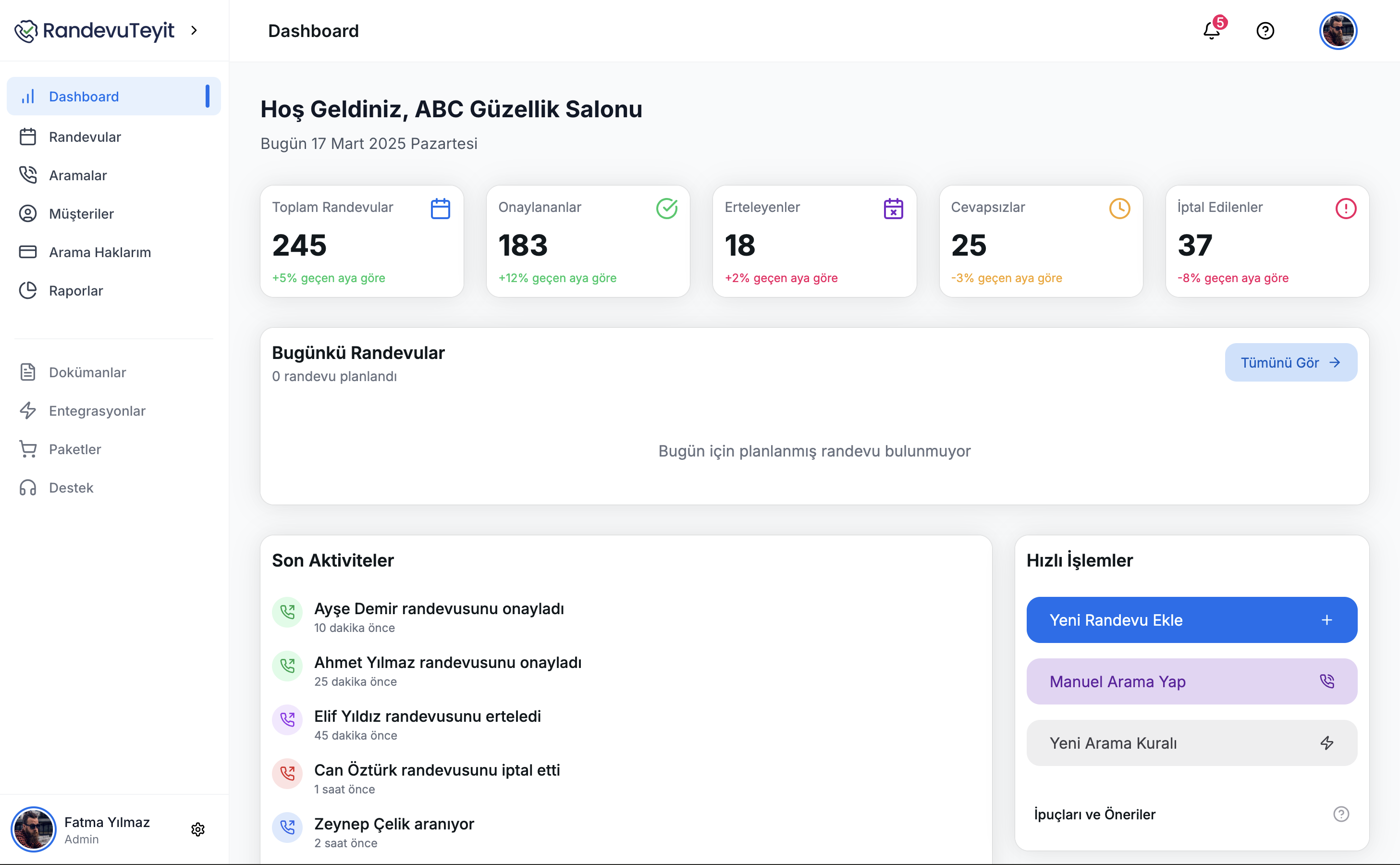Image resolution: width=1400 pixels, height=865 pixels.
Task: Select Entegrasyonlar in the sidebar
Action: coord(97,411)
